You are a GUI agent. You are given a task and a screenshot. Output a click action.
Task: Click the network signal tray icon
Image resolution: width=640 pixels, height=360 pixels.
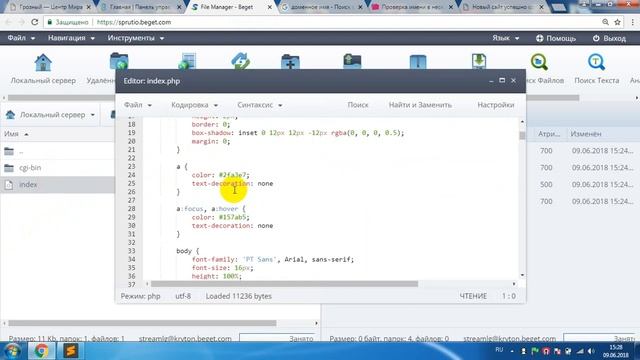pyautogui.click(x=580, y=351)
